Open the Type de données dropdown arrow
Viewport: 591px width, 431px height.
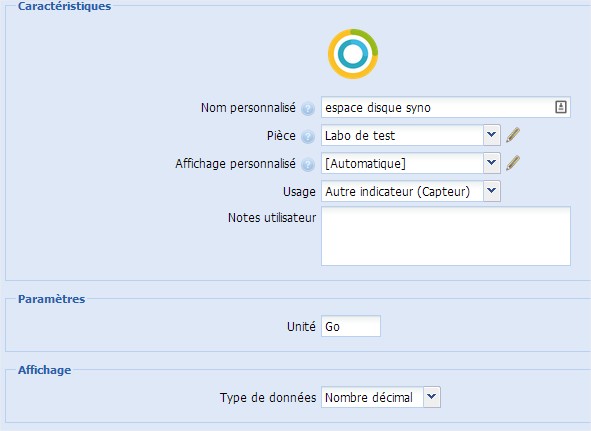point(432,397)
